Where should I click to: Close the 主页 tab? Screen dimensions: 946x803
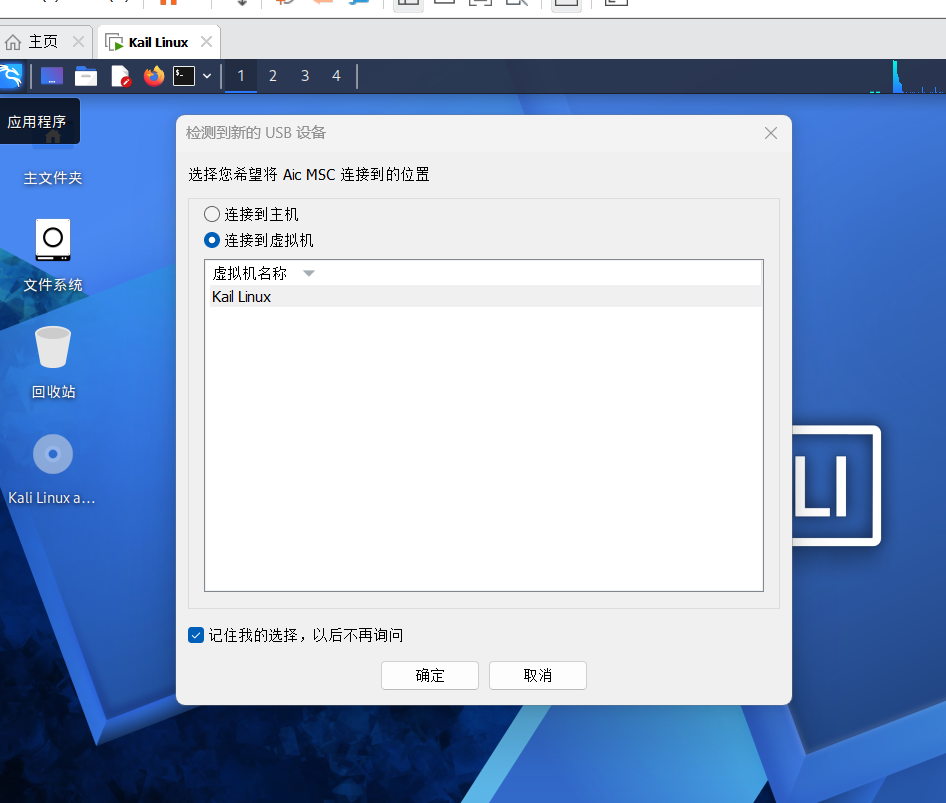click(x=78, y=42)
